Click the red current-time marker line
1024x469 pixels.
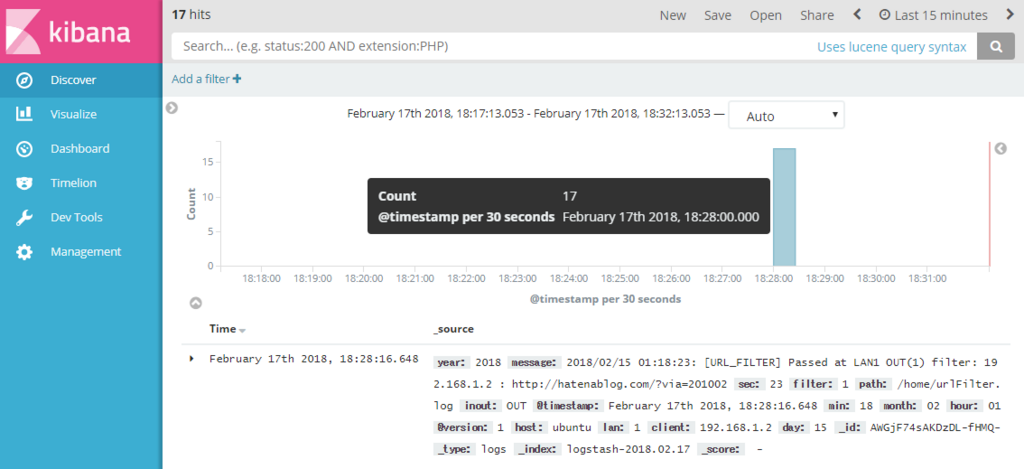tap(989, 204)
